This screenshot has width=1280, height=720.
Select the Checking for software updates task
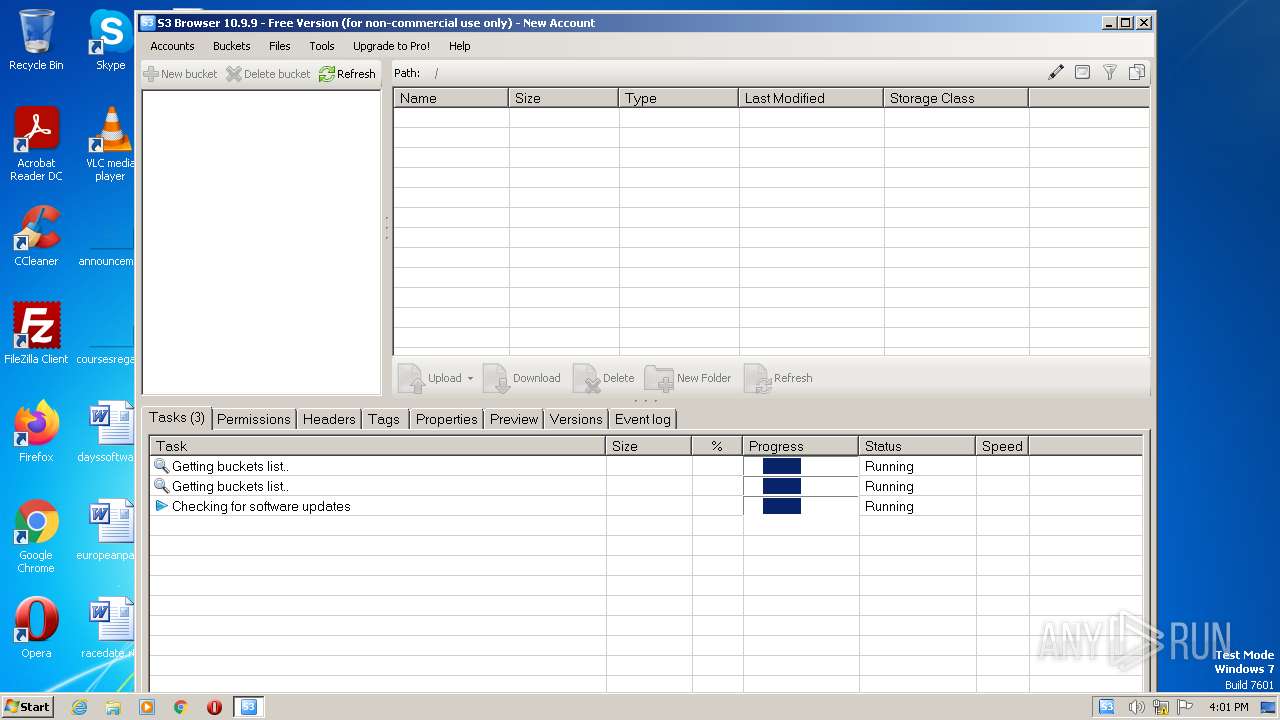tap(646, 506)
